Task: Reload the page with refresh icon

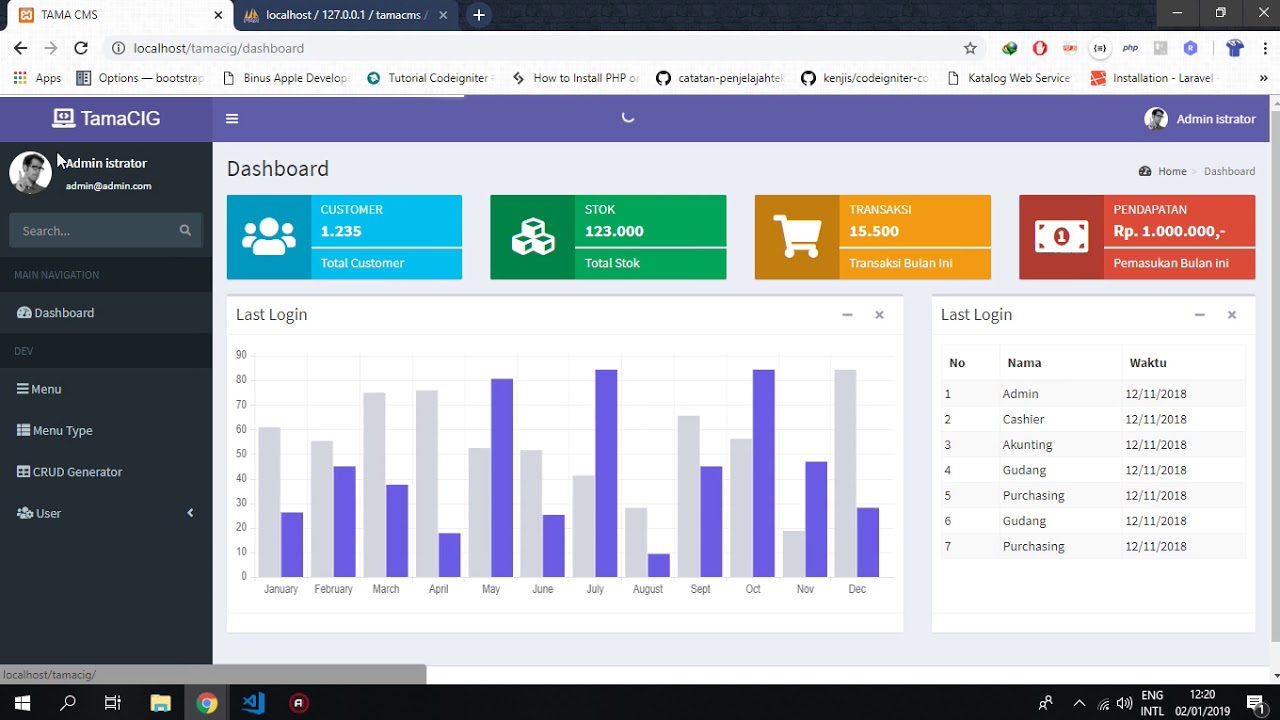Action: (81, 48)
